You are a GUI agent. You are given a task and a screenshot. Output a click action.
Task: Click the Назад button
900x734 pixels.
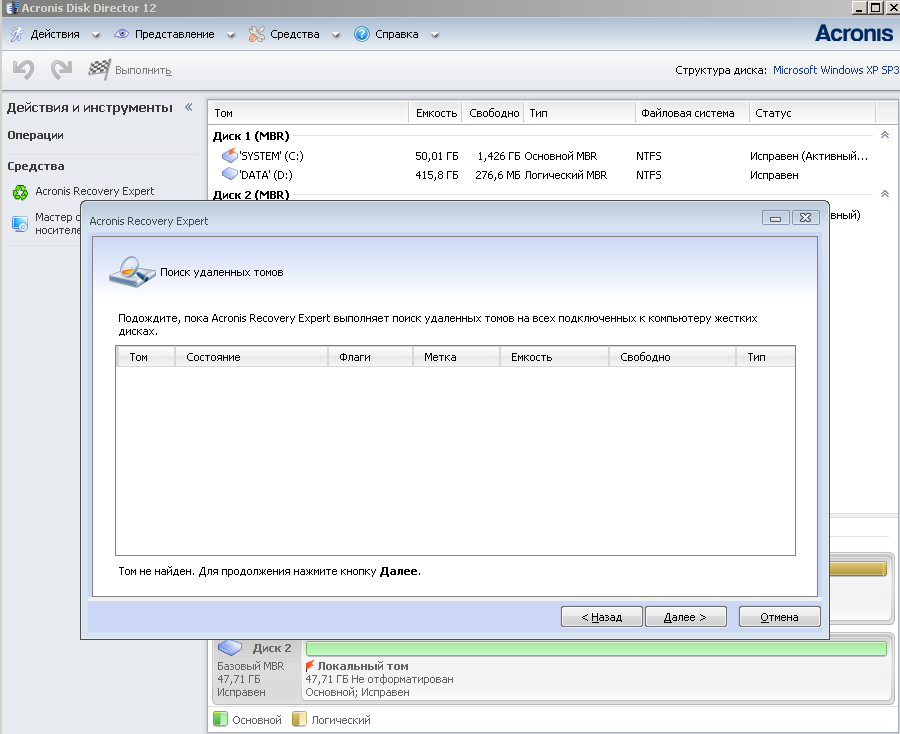pos(602,617)
